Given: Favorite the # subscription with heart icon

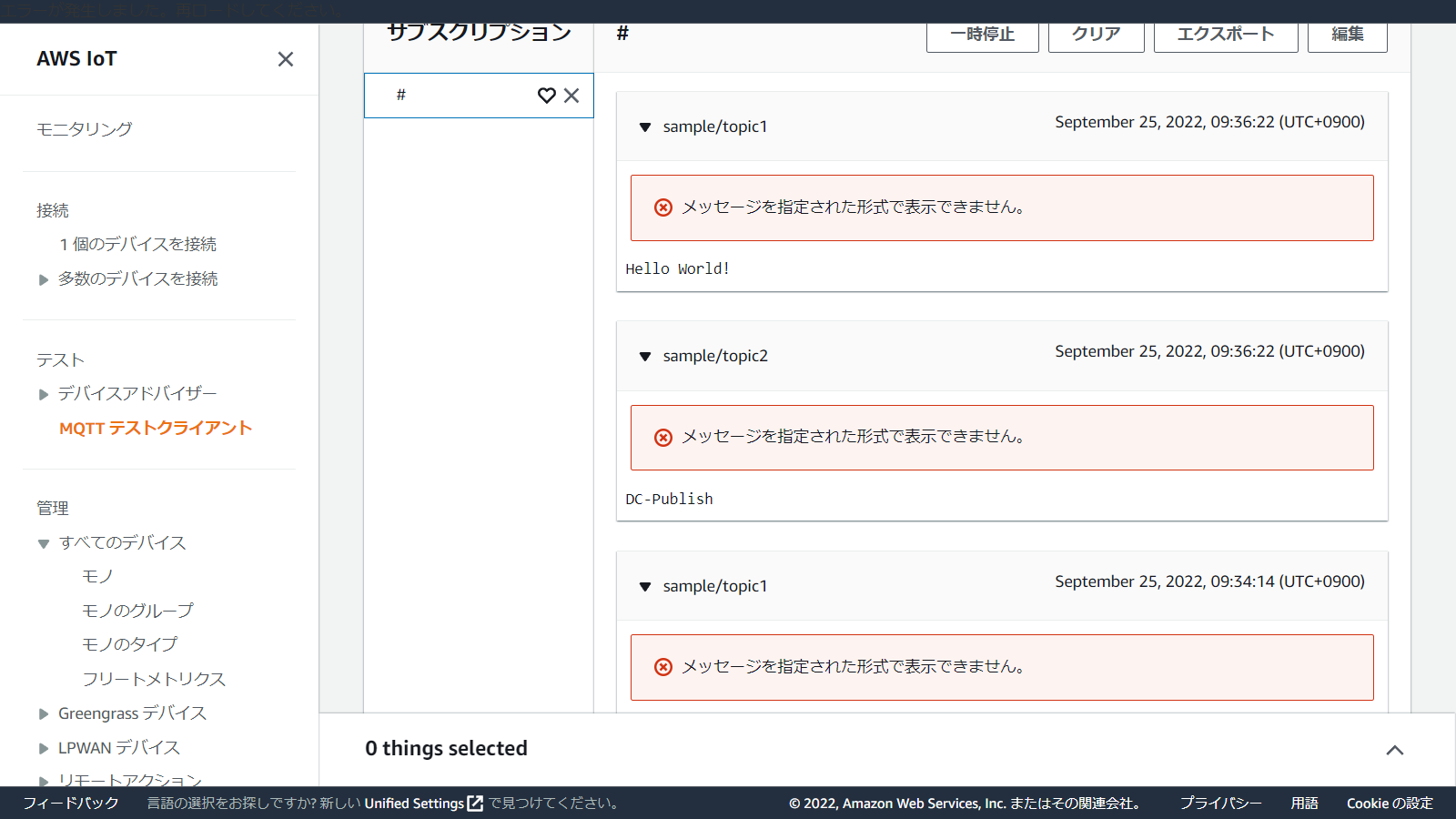Looking at the screenshot, I should tap(546, 96).
